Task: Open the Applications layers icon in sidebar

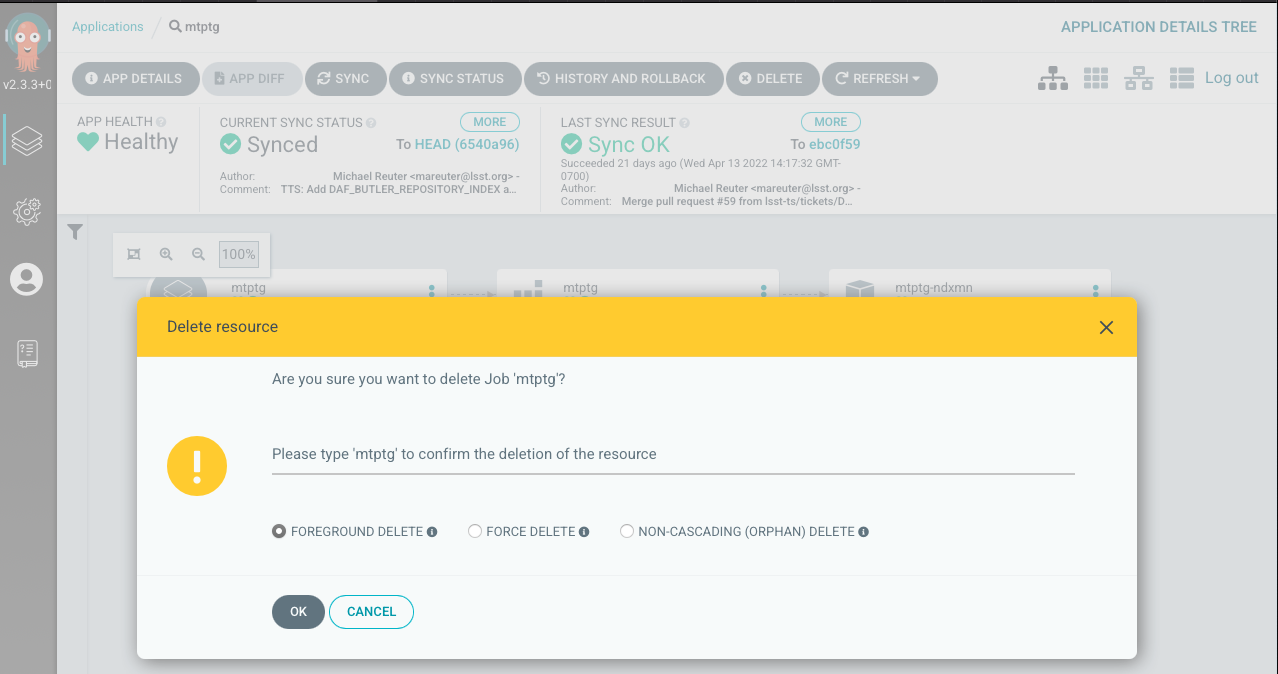Action: [x=27, y=140]
